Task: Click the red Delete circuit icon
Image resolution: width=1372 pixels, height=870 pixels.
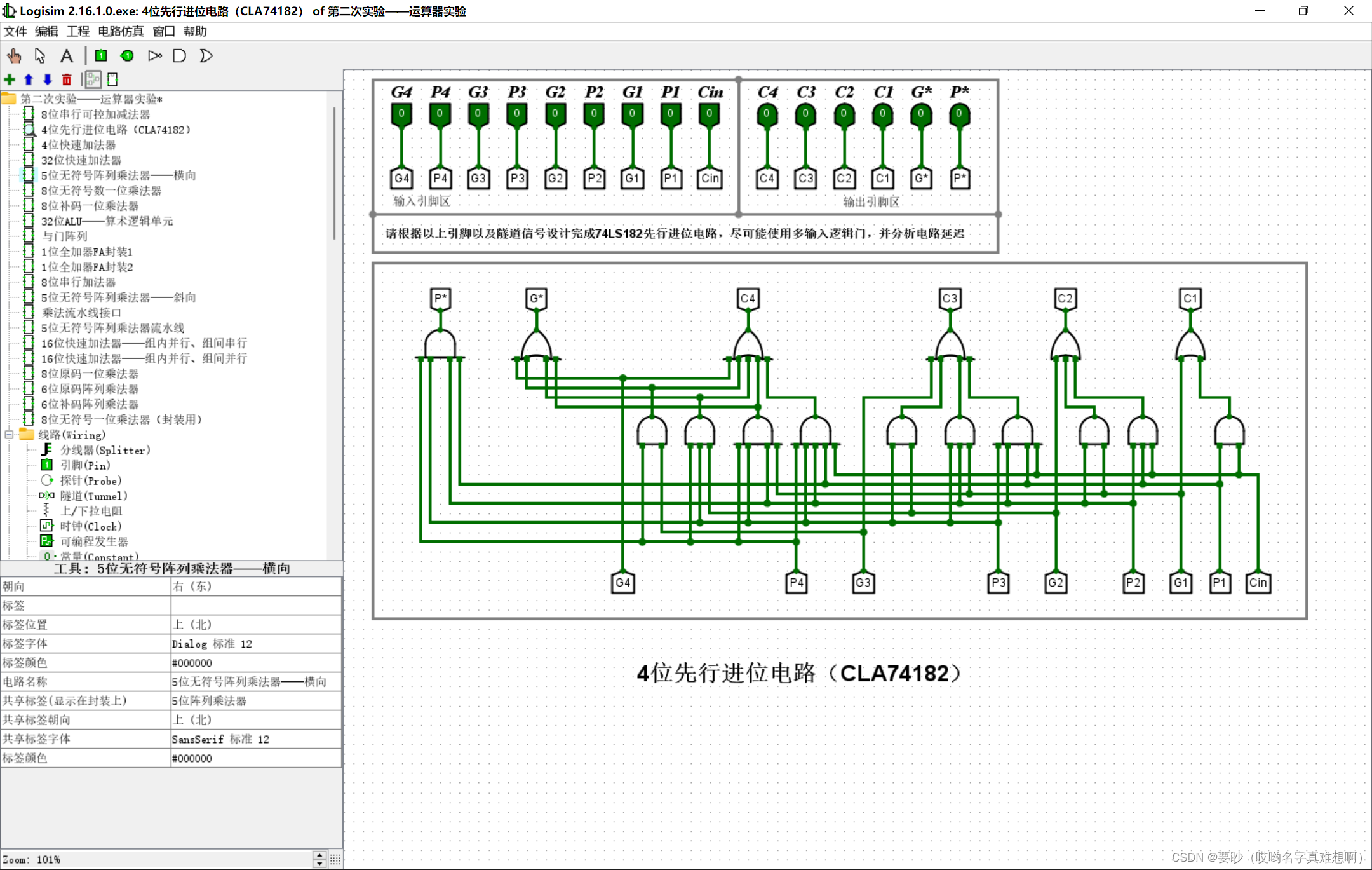Action: click(x=67, y=79)
